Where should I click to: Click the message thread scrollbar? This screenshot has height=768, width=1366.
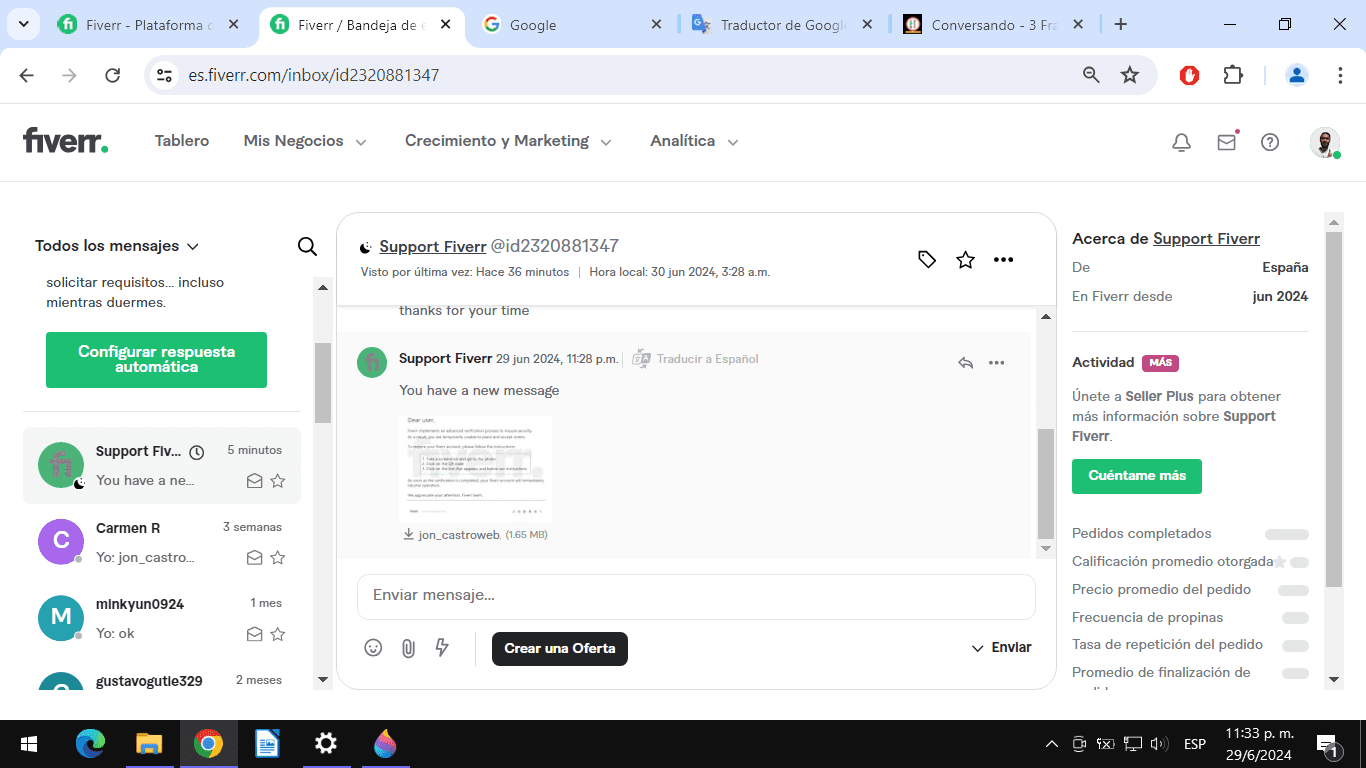point(1045,484)
